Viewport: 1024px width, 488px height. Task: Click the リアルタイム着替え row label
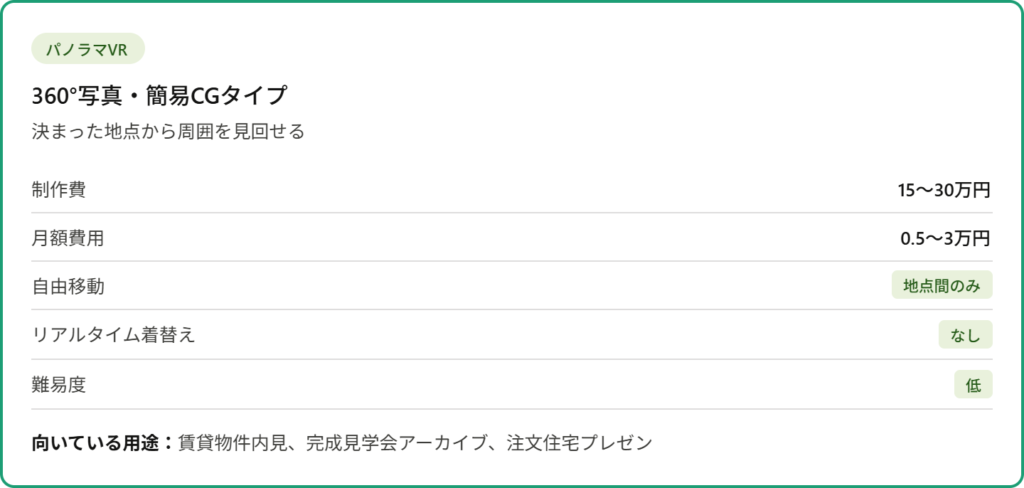[113, 335]
